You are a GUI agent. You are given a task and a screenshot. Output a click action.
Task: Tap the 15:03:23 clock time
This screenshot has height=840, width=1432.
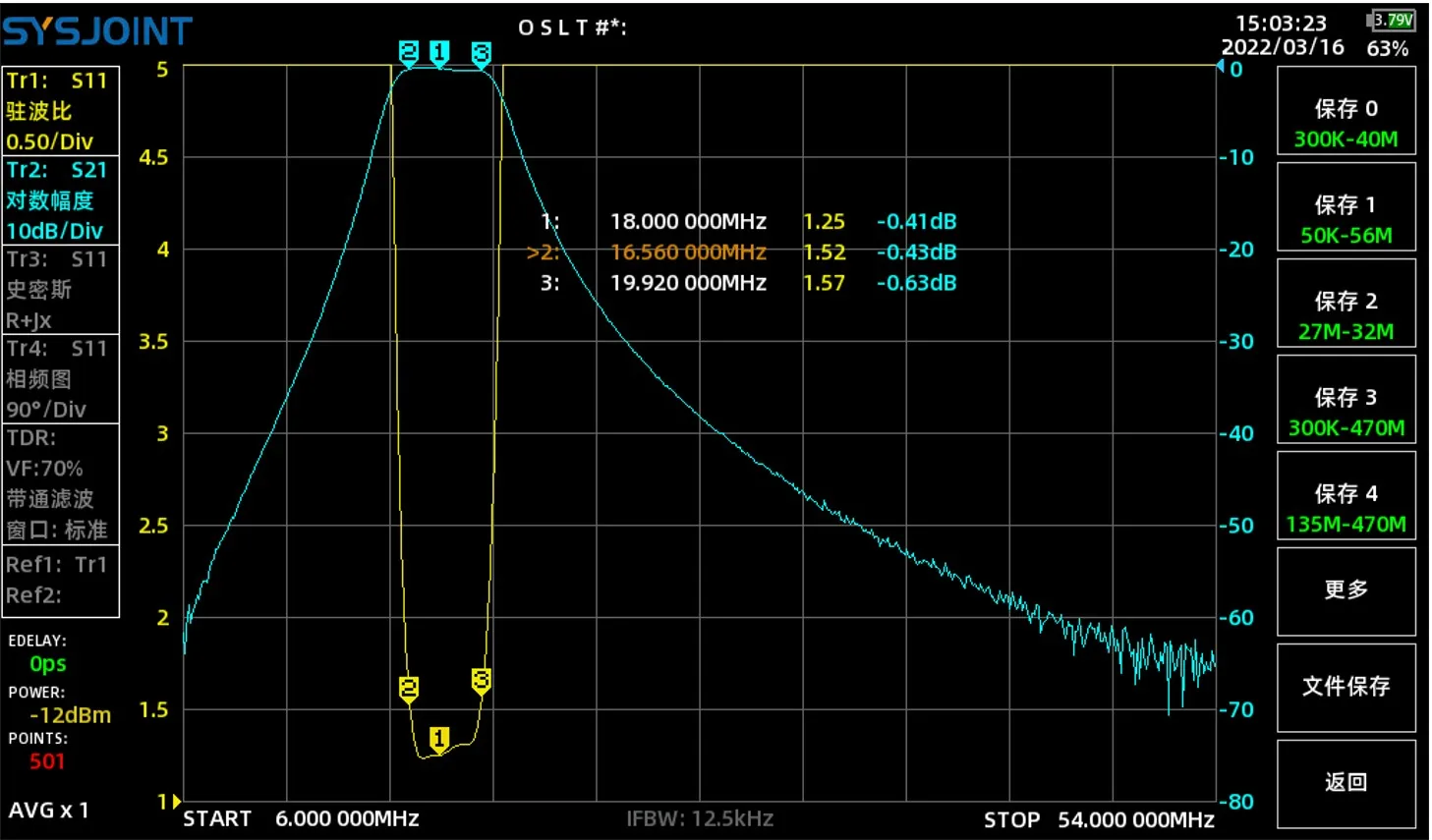pos(1281,24)
